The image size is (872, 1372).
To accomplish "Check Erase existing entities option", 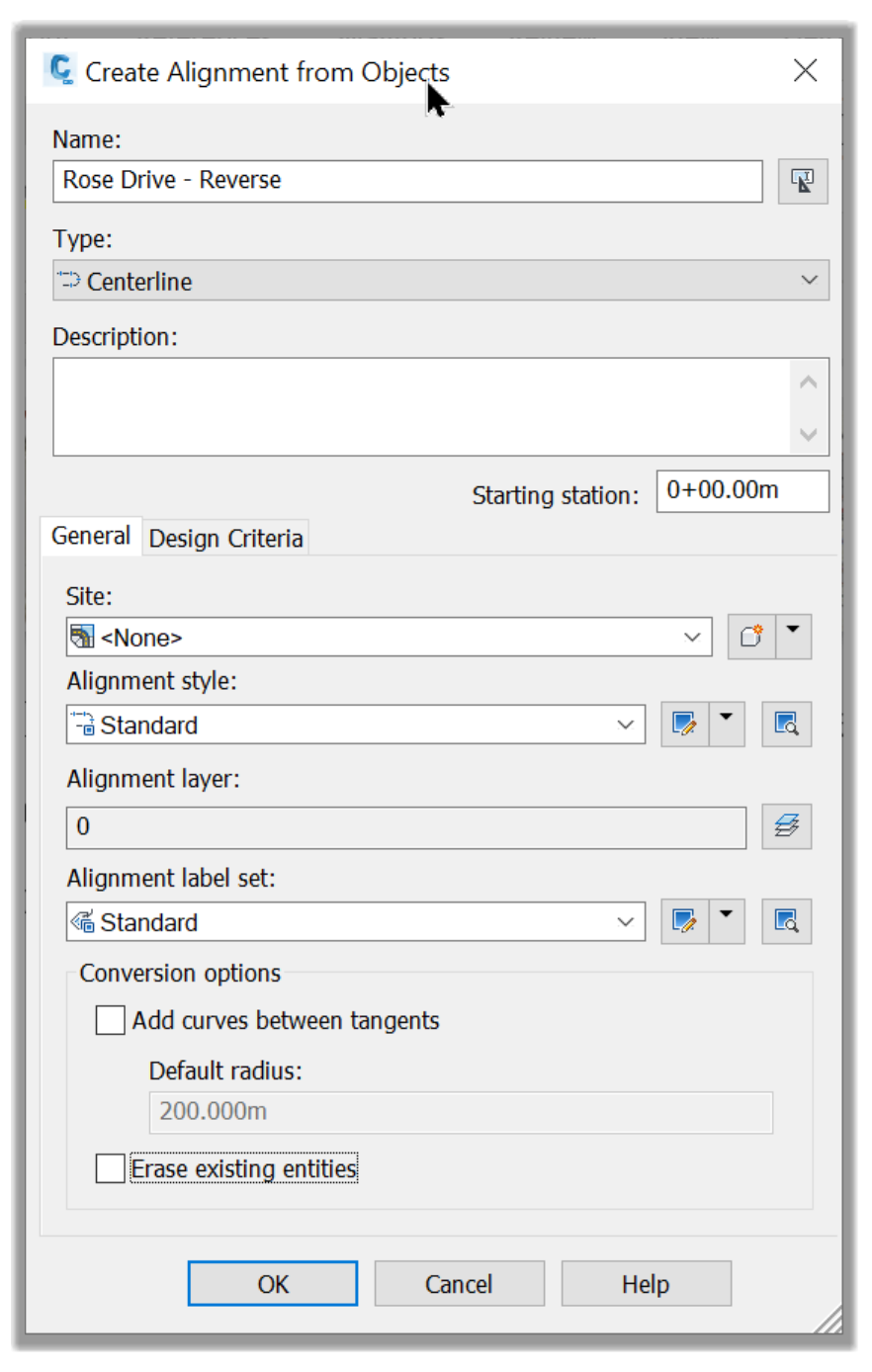I will point(111,1168).
